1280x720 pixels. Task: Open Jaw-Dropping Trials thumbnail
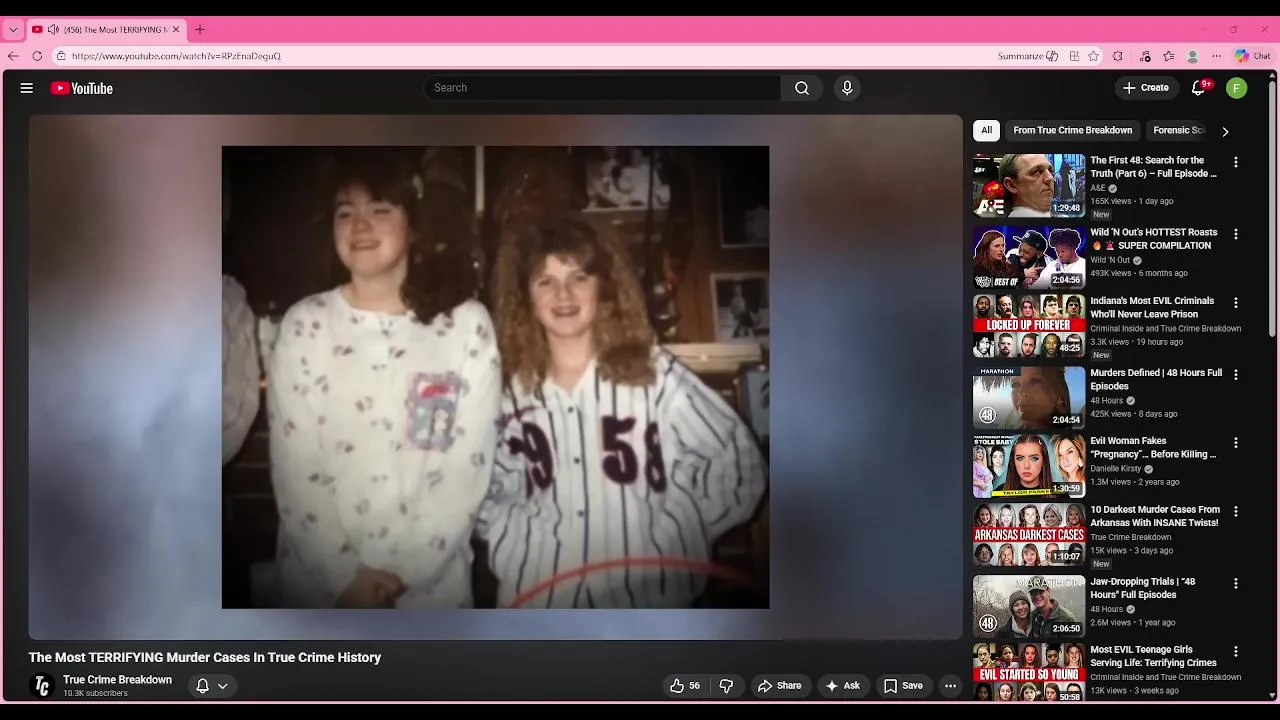click(1029, 606)
